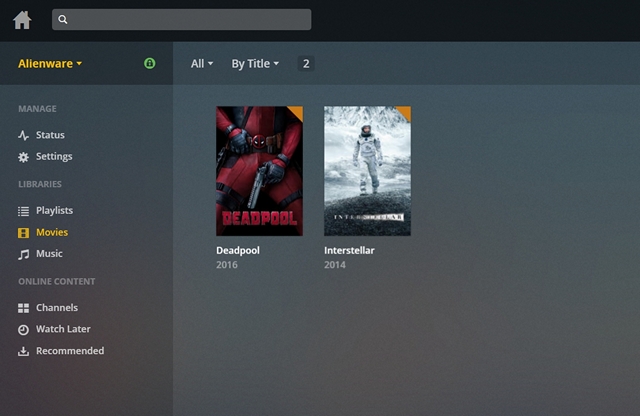The image size is (640, 416).
Task: Click the Interstellar title text
Action: (349, 250)
